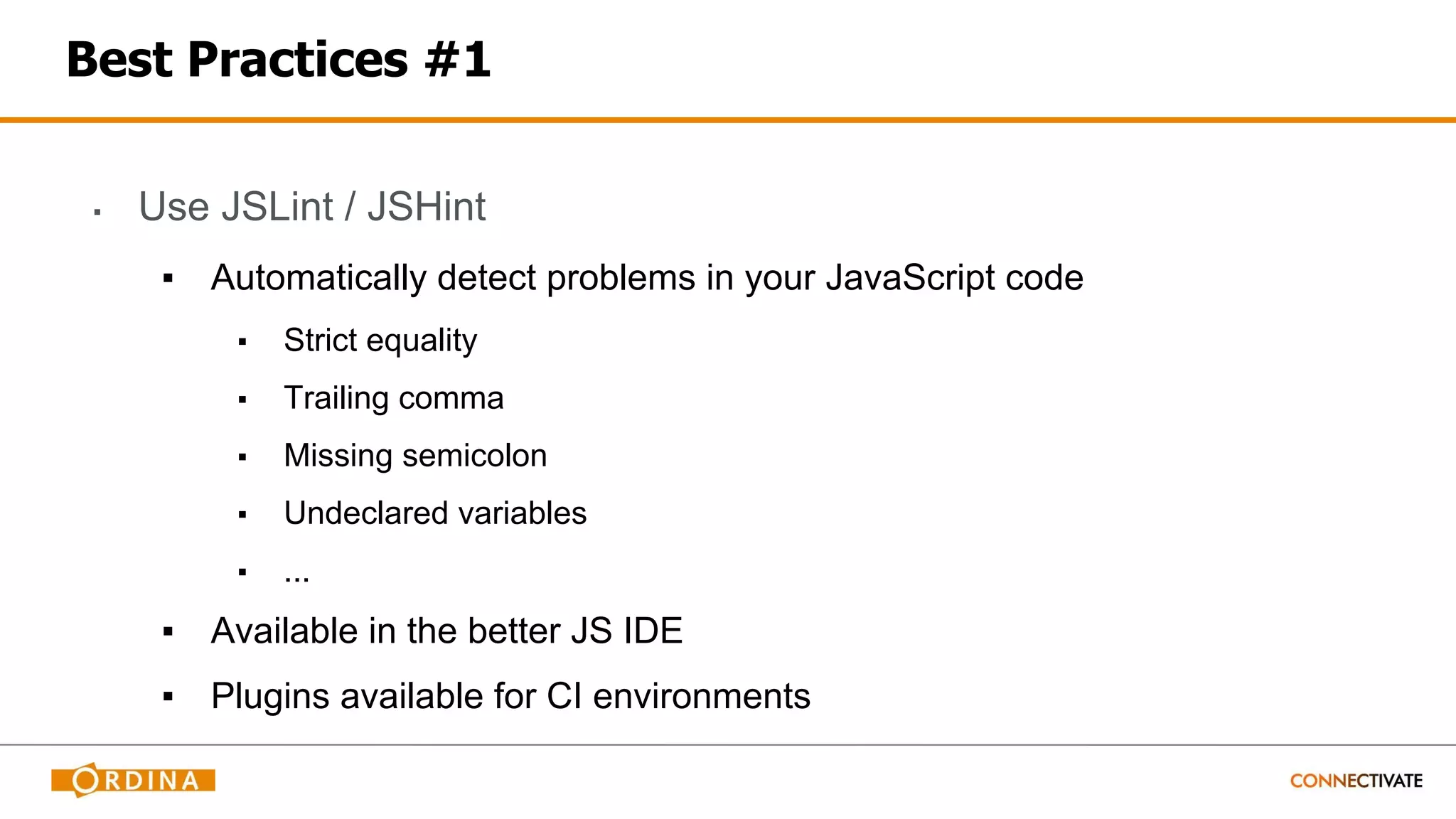This screenshot has width=1456, height=819.
Task: Select the 'Use JSLint / JSHint' heading
Action: coord(312,207)
